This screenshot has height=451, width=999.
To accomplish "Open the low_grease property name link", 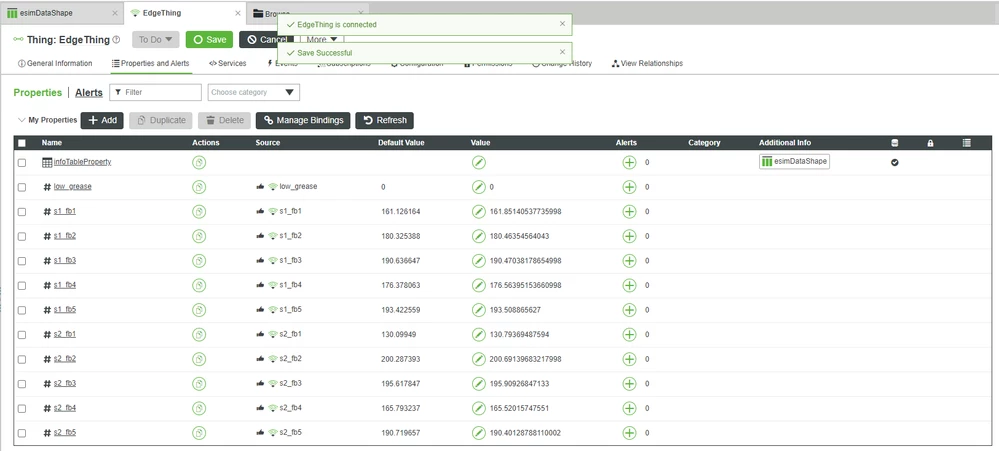I will pyautogui.click(x=73, y=187).
